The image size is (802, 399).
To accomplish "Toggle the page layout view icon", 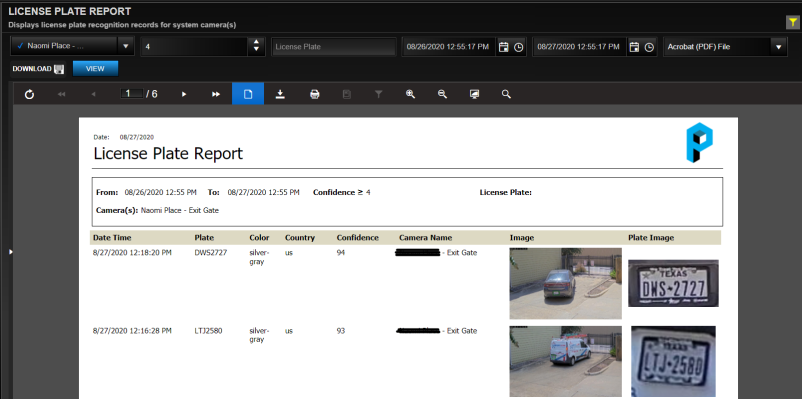I will [248, 94].
